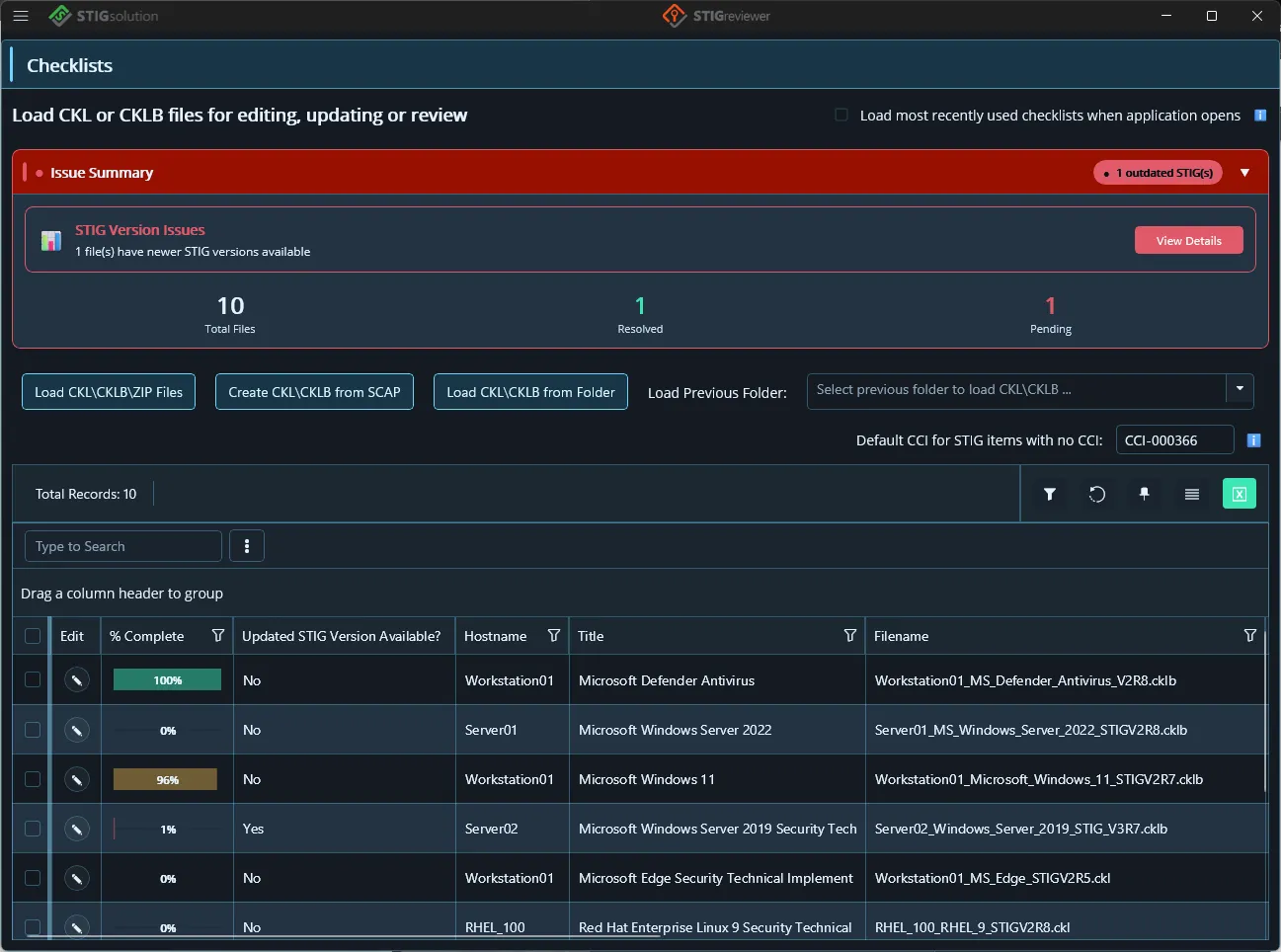Image resolution: width=1281 pixels, height=952 pixels.
Task: Click the grid toolbar filter funnel icon
Action: tap(1050, 494)
